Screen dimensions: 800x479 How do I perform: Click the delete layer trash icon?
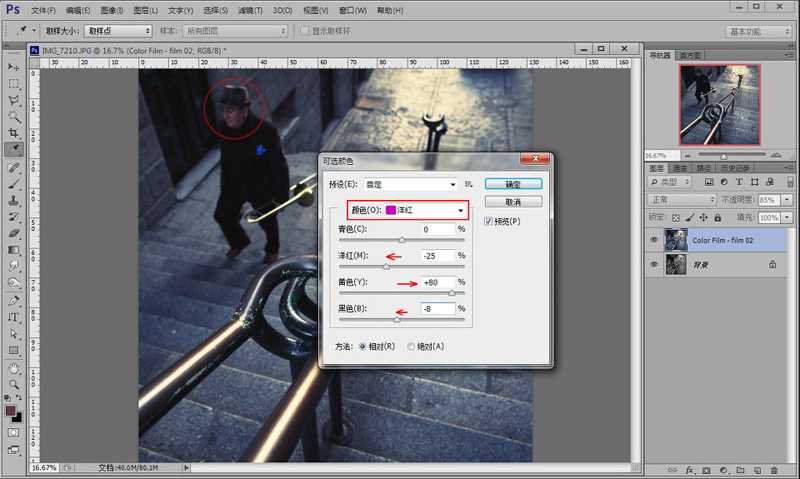coord(773,469)
